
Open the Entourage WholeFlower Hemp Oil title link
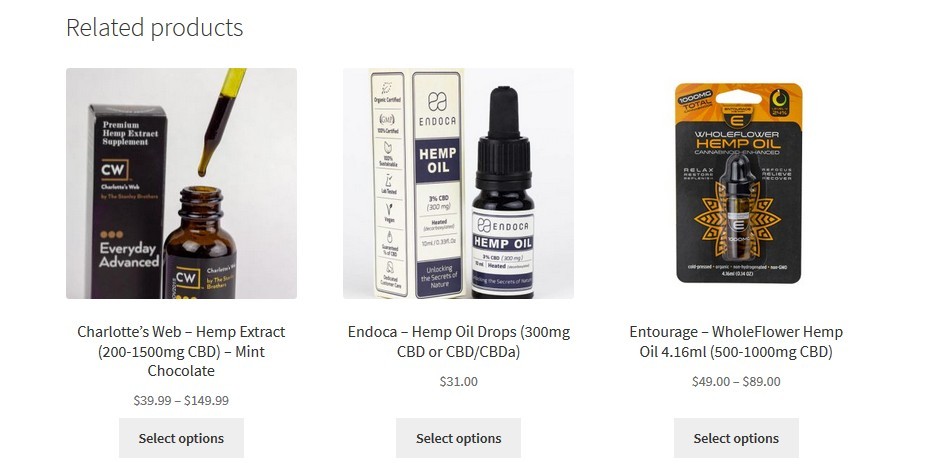736,341
